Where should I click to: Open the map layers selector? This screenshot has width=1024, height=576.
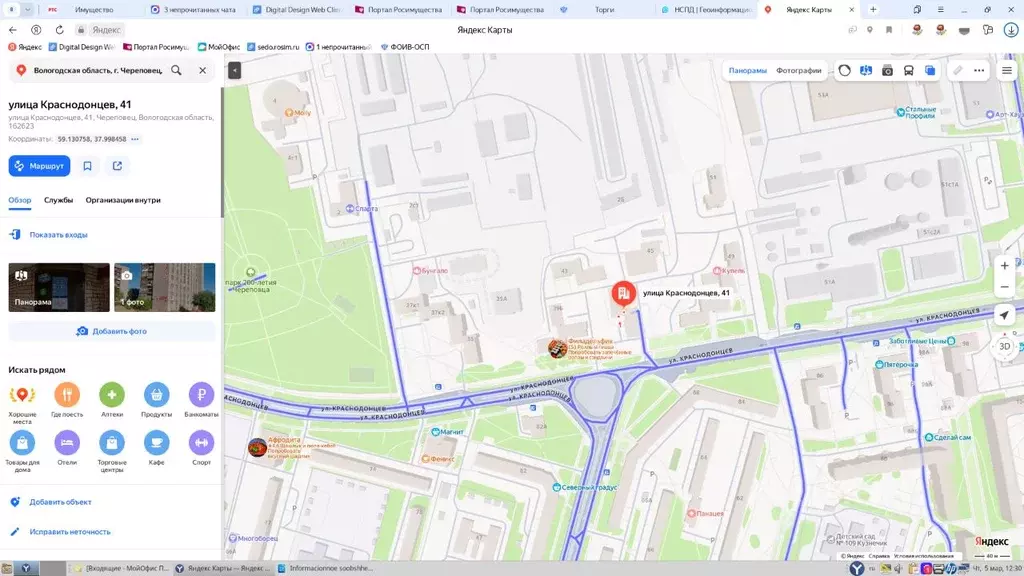click(930, 71)
